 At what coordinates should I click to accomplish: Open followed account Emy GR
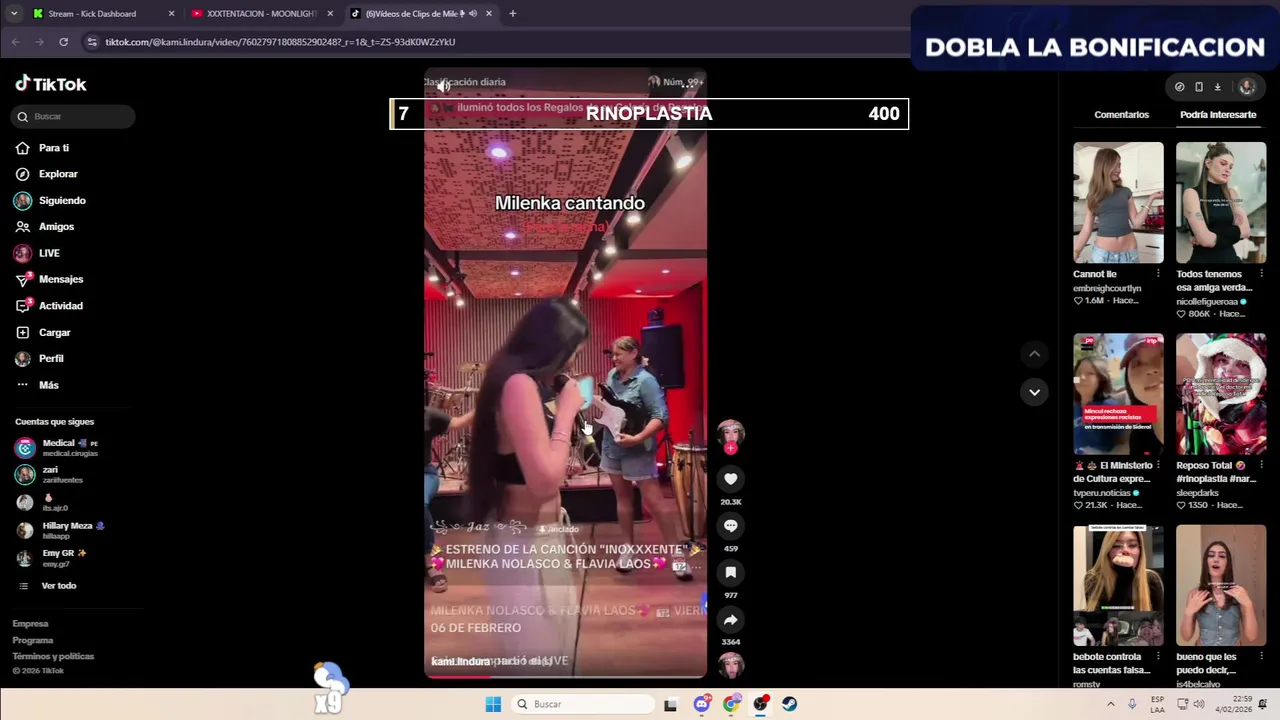(x=64, y=558)
